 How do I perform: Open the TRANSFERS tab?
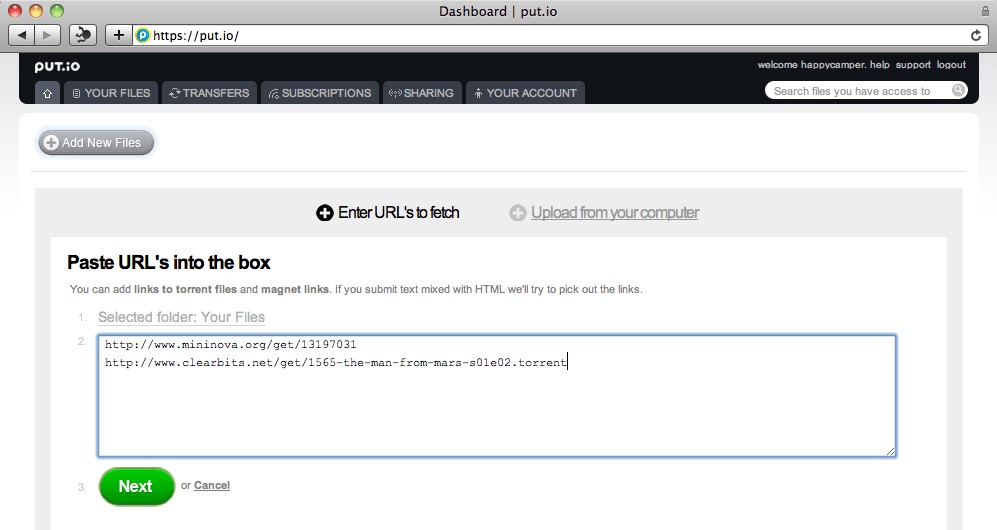point(209,93)
